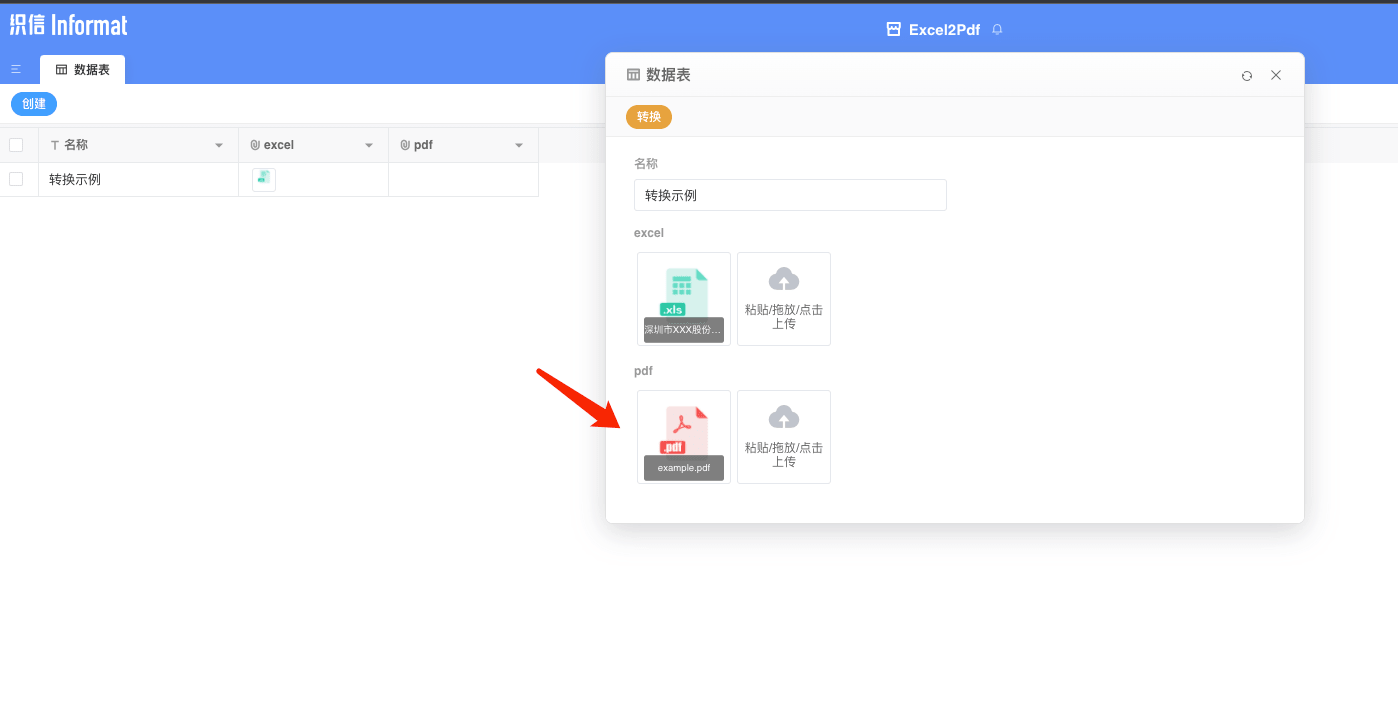Expand the 名称 column dropdown arrow
This screenshot has width=1398, height=717.
click(219, 146)
